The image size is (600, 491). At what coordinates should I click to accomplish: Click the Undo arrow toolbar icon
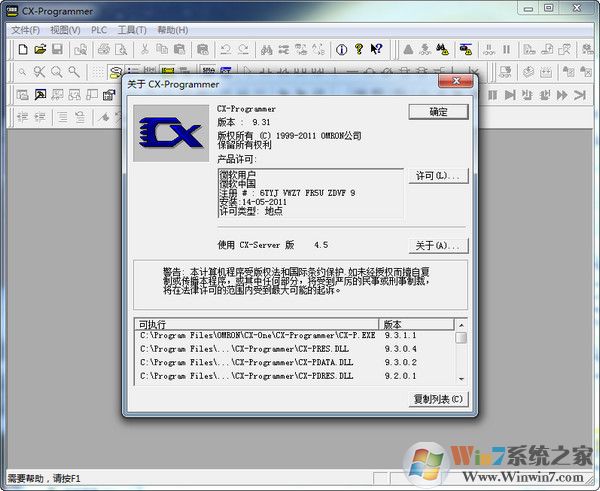point(225,49)
